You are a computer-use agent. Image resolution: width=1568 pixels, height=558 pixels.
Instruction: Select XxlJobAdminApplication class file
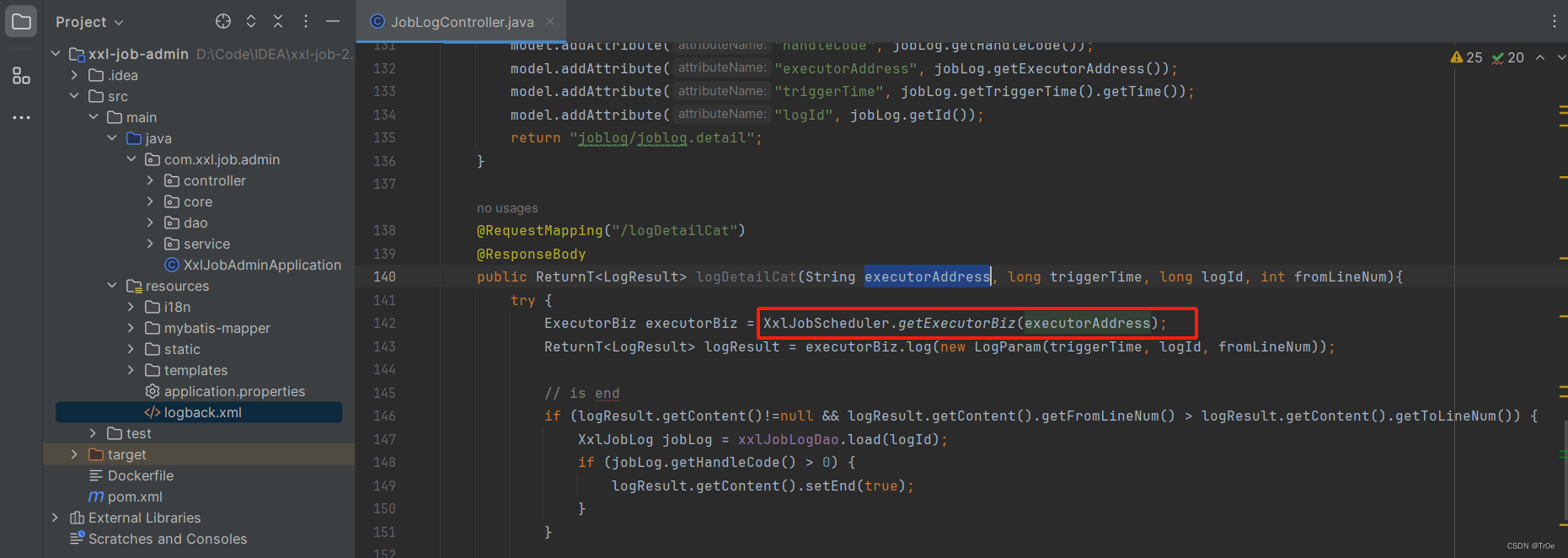pos(253,265)
